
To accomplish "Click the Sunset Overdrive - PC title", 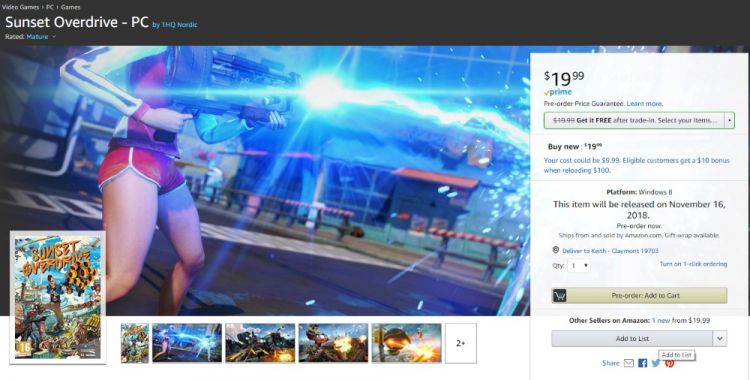I will (77, 22).
